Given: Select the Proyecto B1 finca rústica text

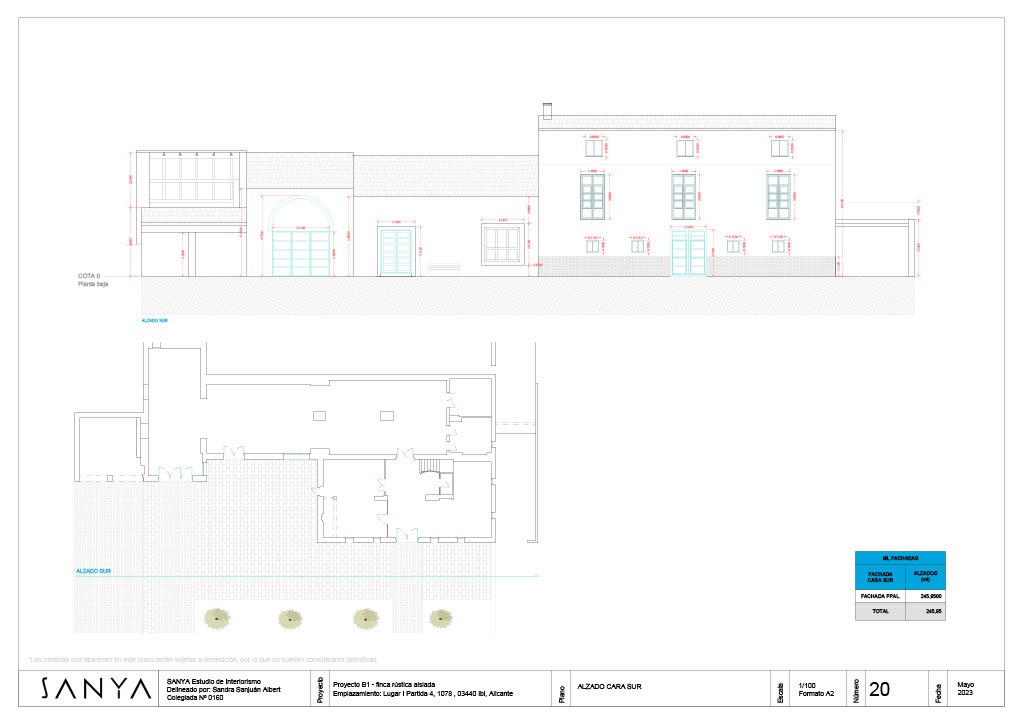Looking at the screenshot, I should coord(384,684).
